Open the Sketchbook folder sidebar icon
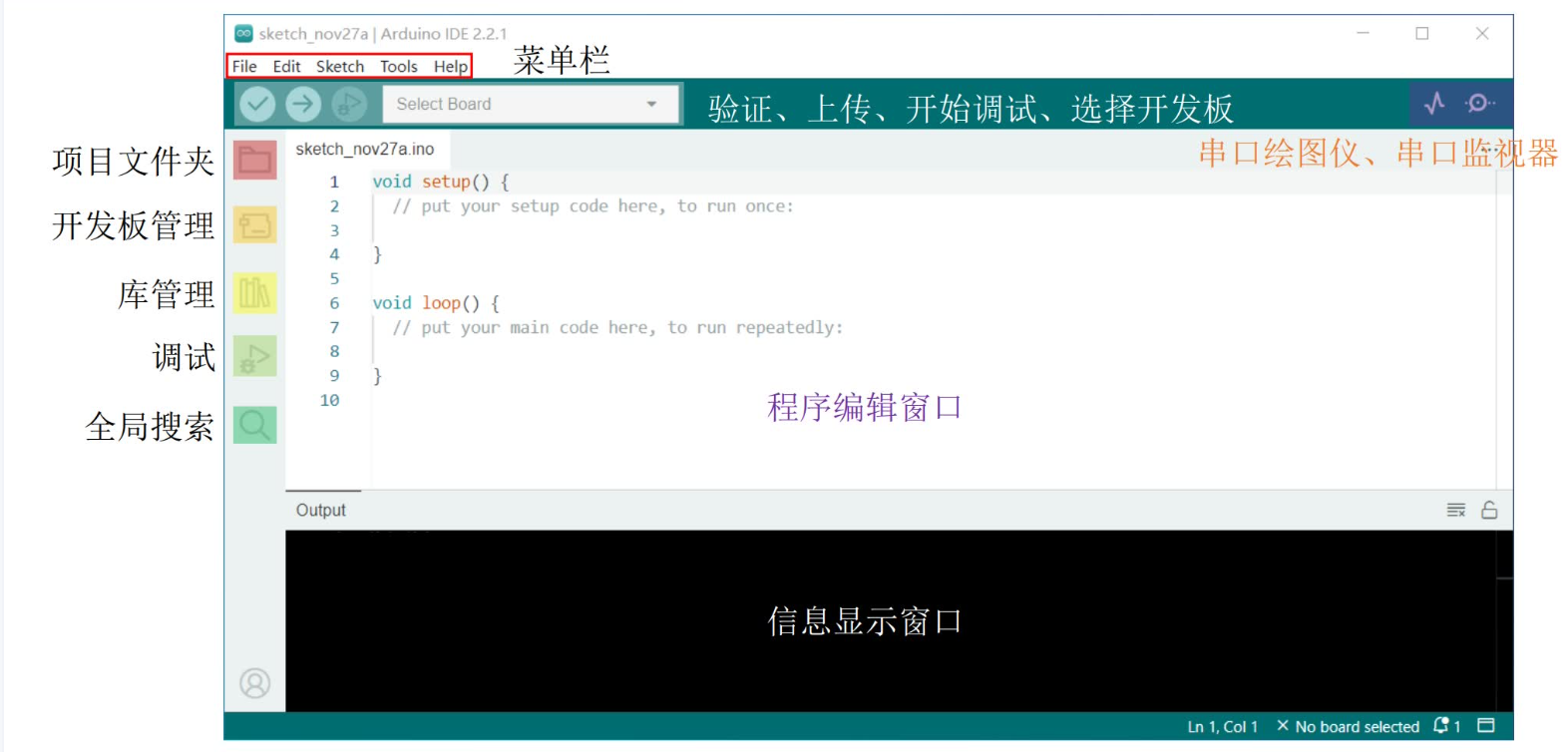The image size is (1568, 752). click(254, 160)
